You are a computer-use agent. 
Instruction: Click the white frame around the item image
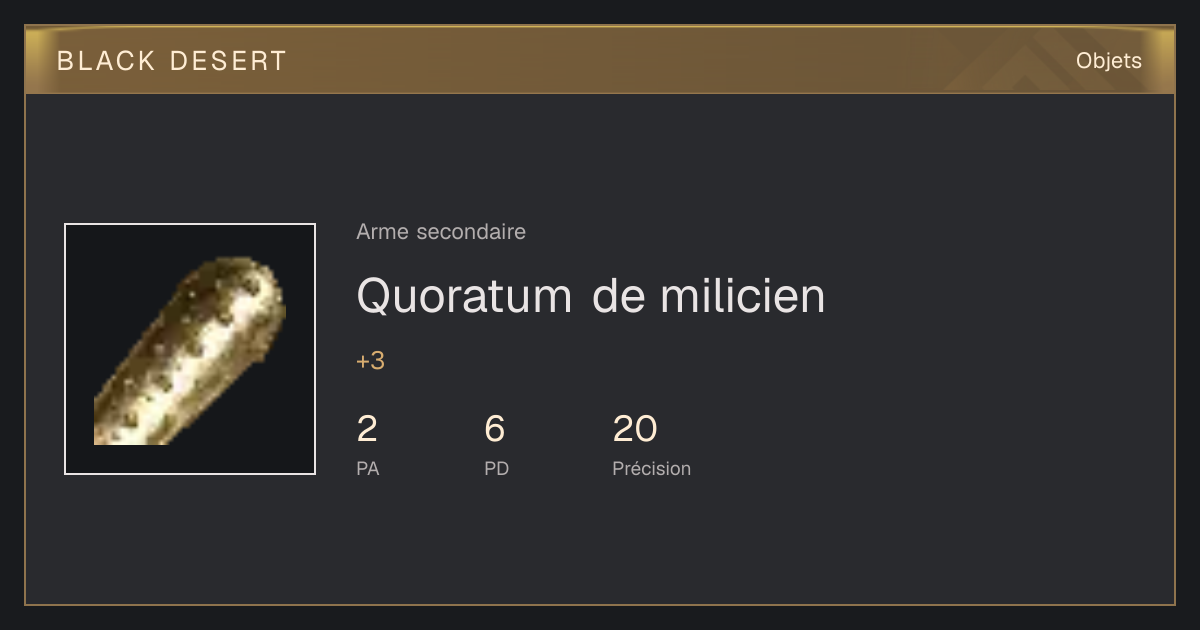click(x=190, y=225)
